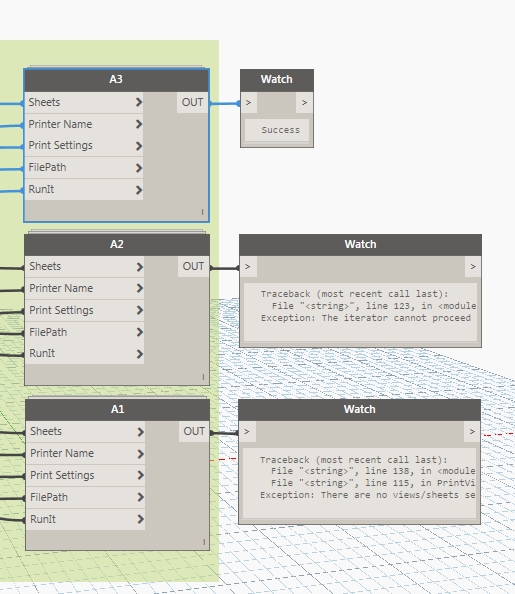The image size is (515, 594).
Task: Click the FilePath chevron on A3 node
Action: (x=139, y=168)
